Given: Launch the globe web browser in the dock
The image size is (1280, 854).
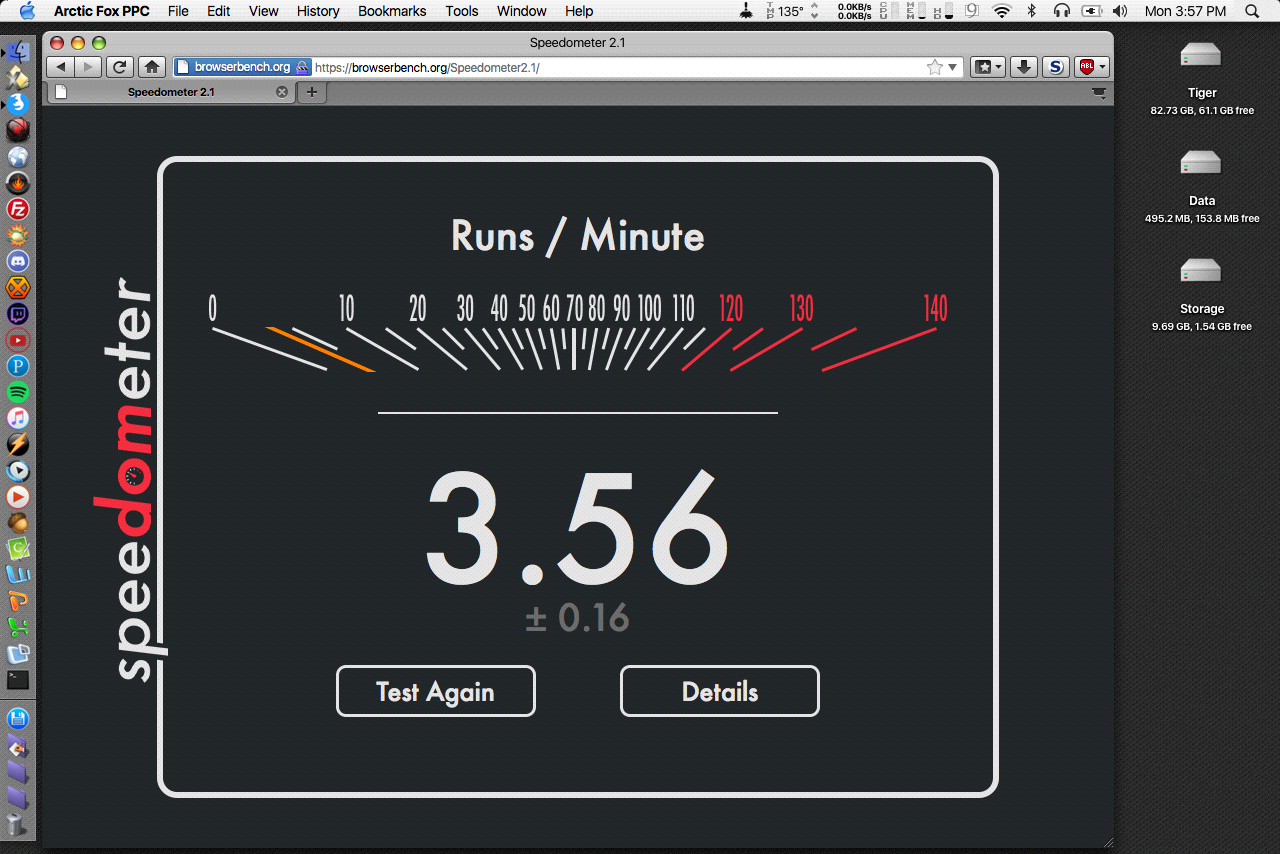Looking at the screenshot, I should tap(18, 157).
